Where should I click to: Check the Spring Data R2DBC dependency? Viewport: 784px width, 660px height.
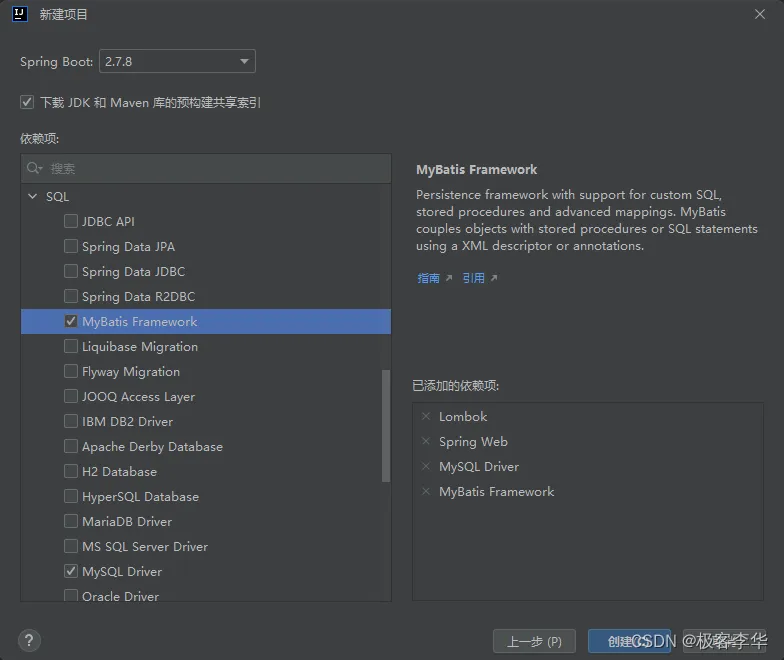[x=71, y=296]
